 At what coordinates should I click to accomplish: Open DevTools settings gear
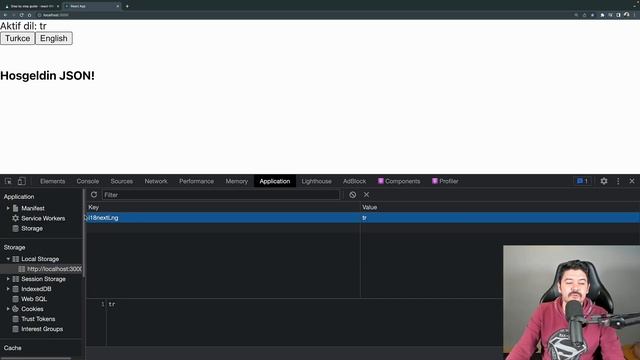point(604,181)
